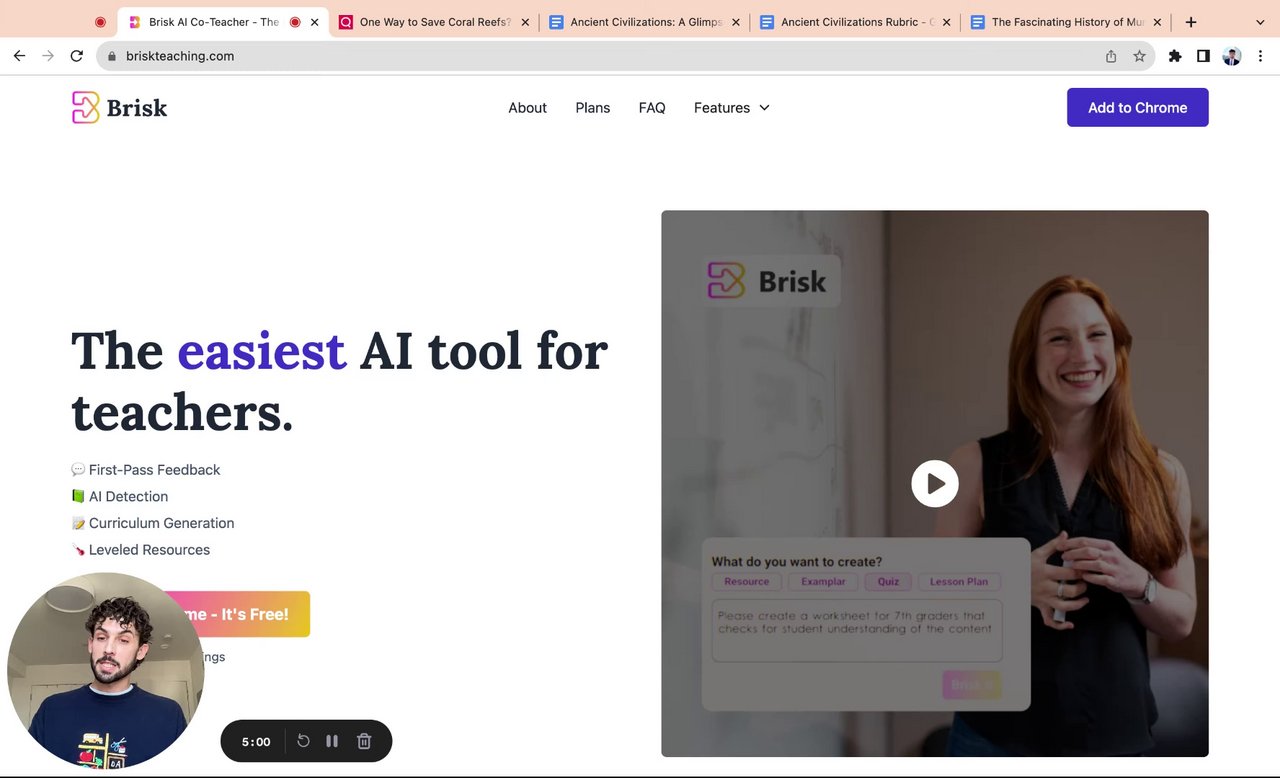Close The Fascinating History tab

(x=1157, y=22)
